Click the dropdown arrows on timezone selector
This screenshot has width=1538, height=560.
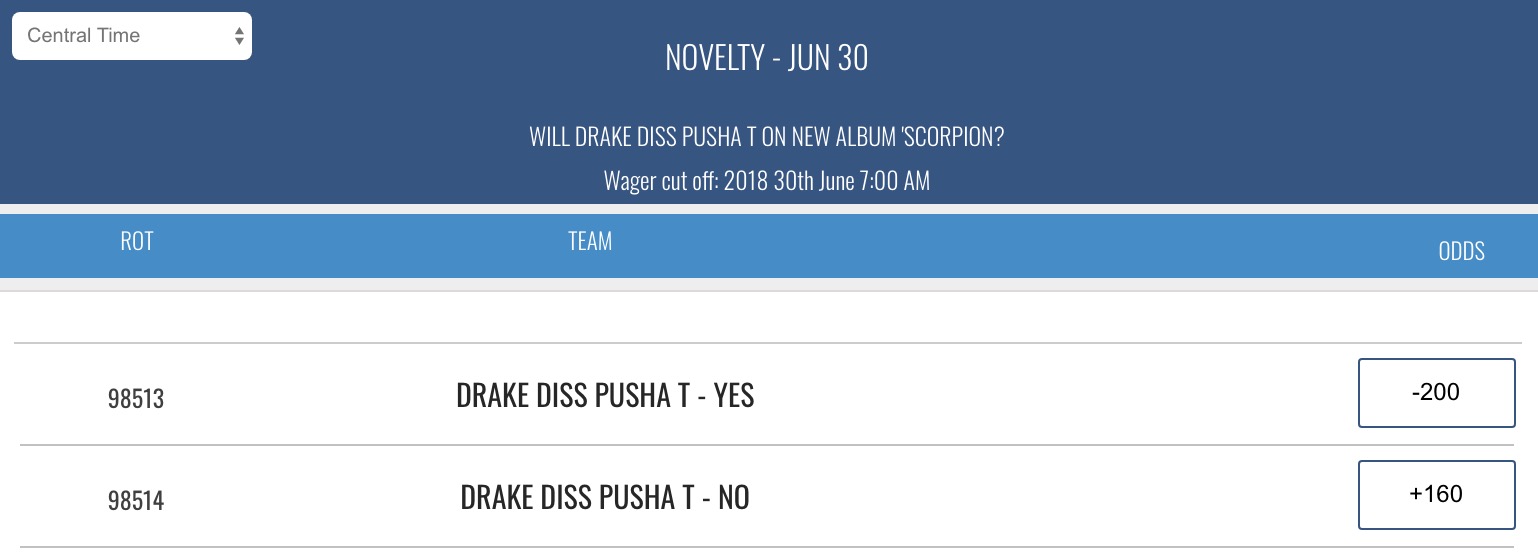239,36
